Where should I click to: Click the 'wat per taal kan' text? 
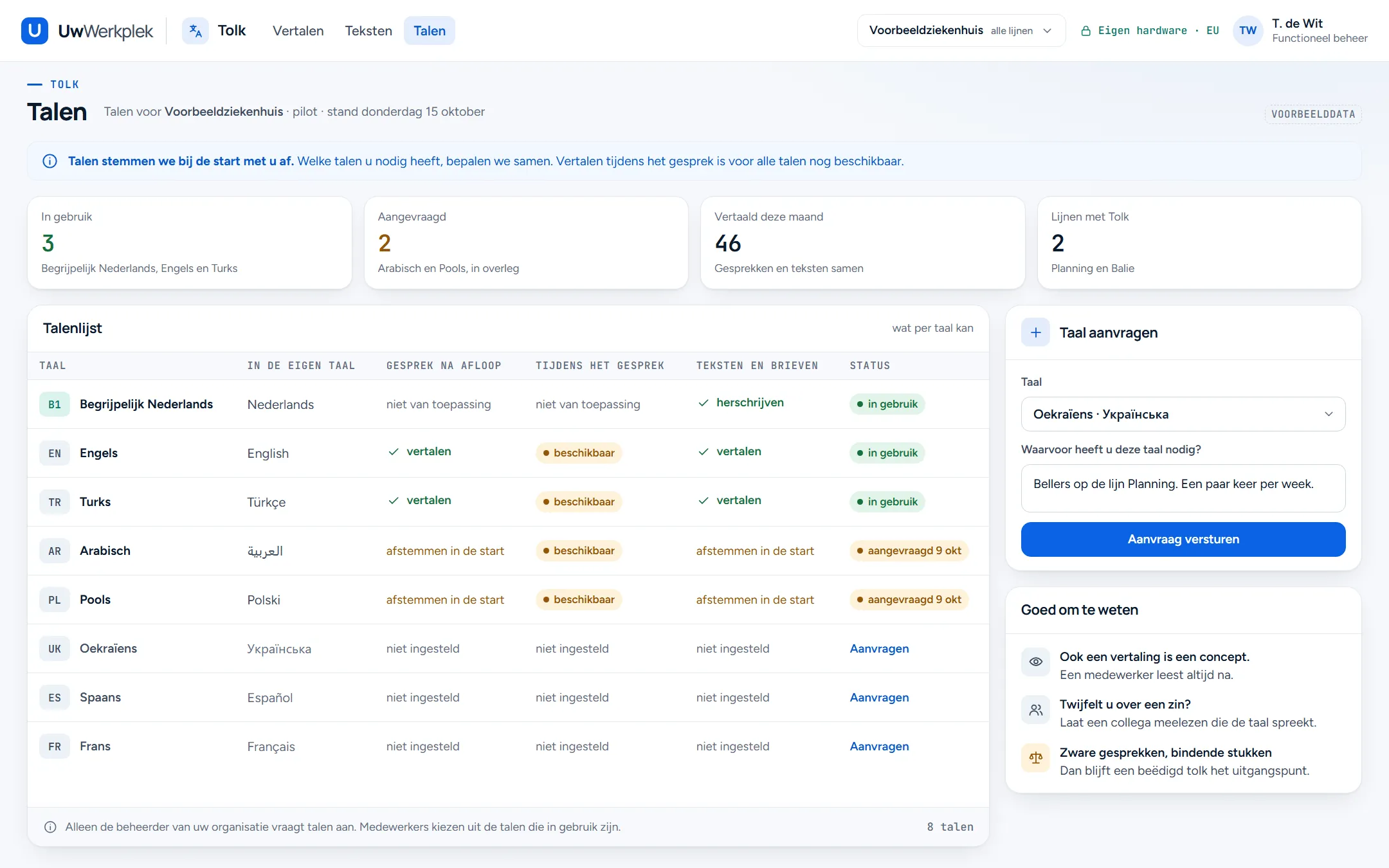pos(932,328)
